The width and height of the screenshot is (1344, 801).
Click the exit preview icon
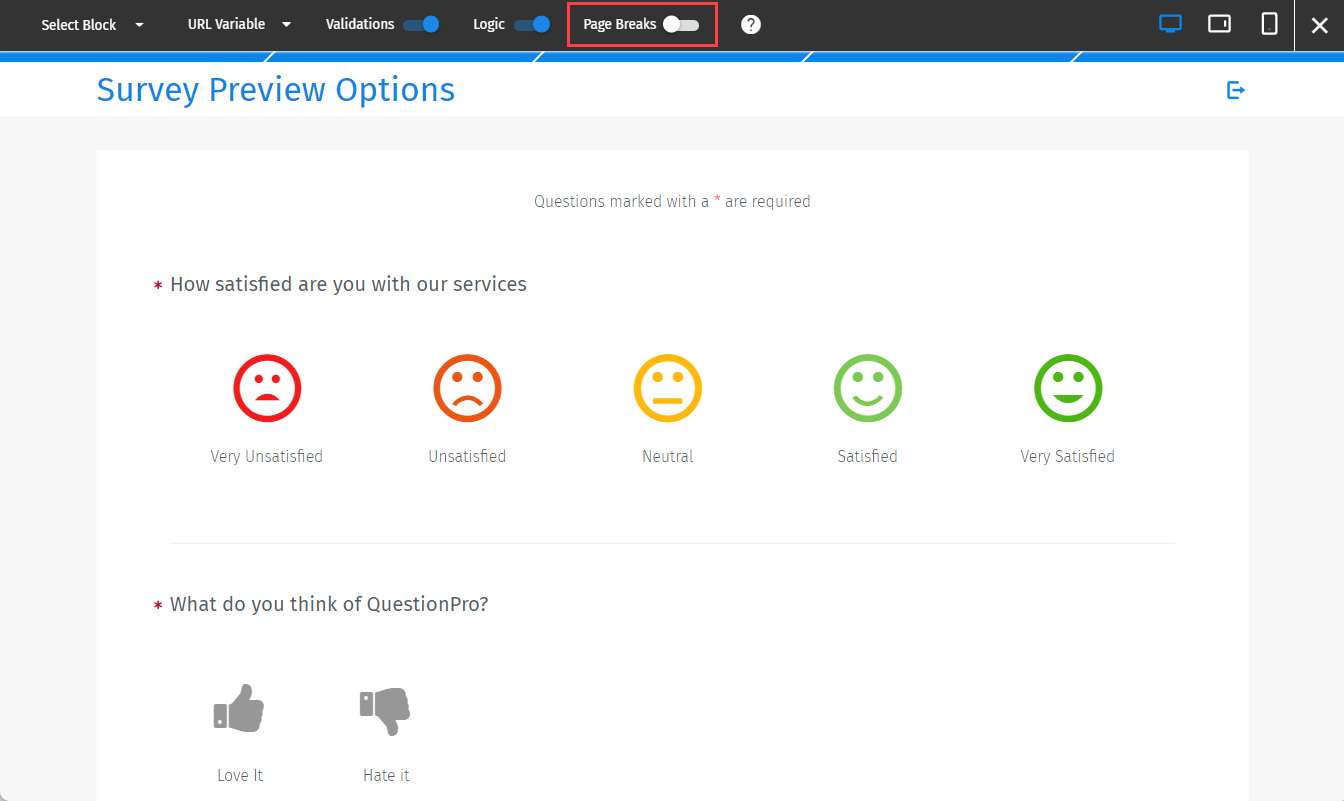1236,89
